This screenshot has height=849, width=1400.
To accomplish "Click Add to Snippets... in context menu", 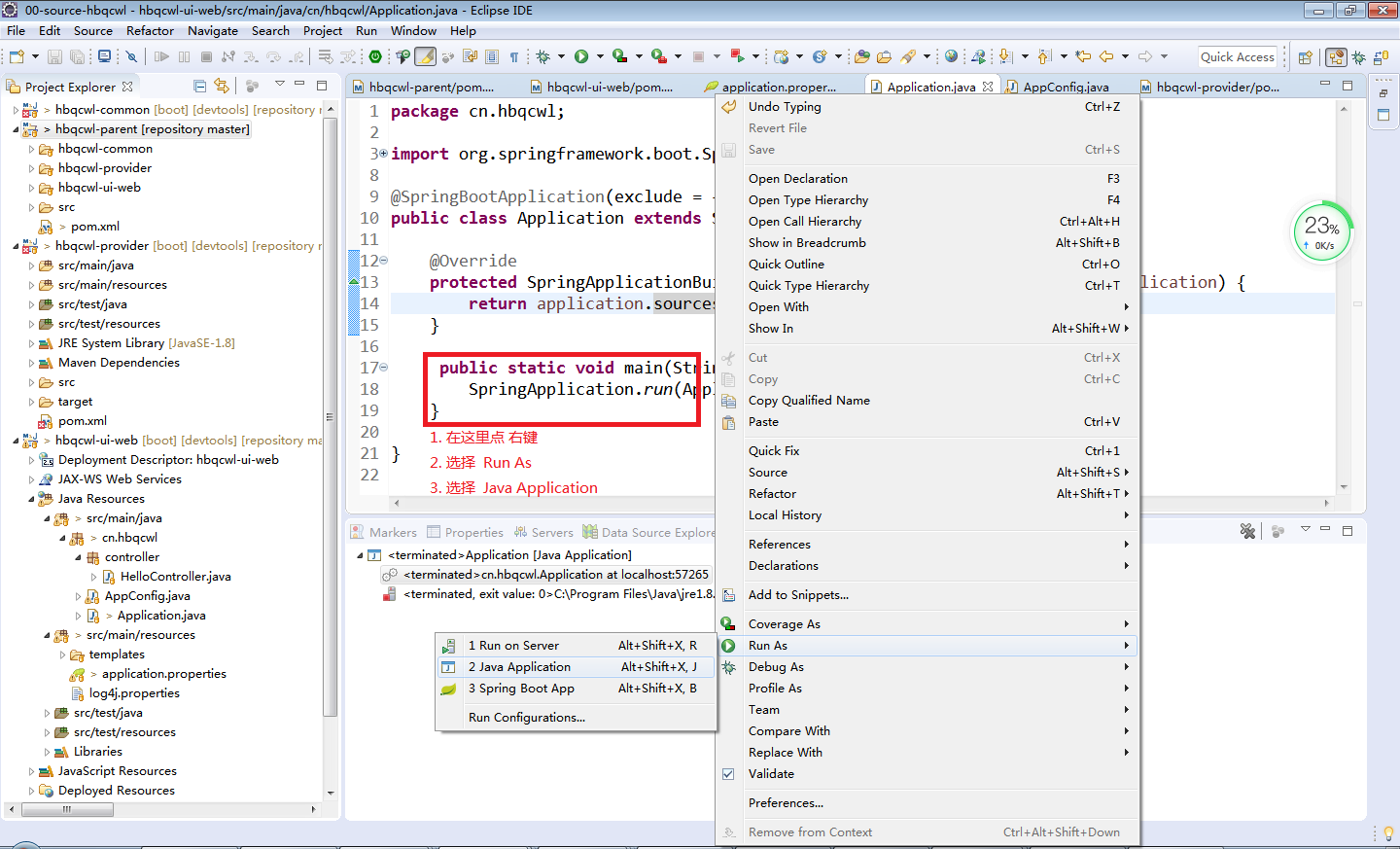I will pyautogui.click(x=927, y=595).
